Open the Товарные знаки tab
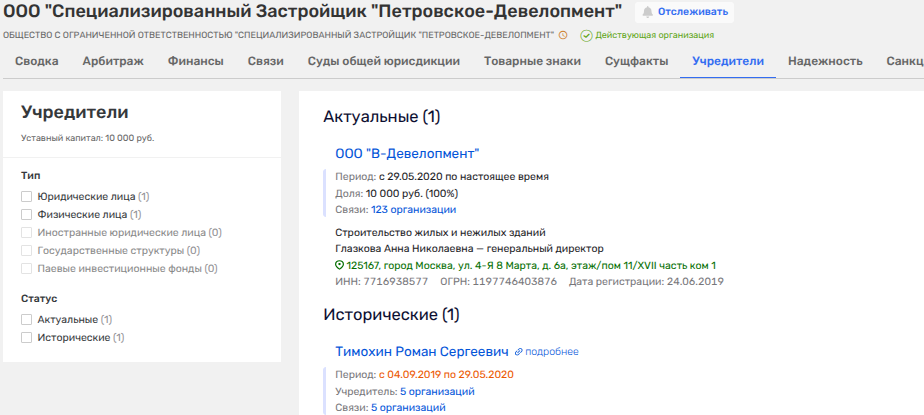 pos(532,61)
